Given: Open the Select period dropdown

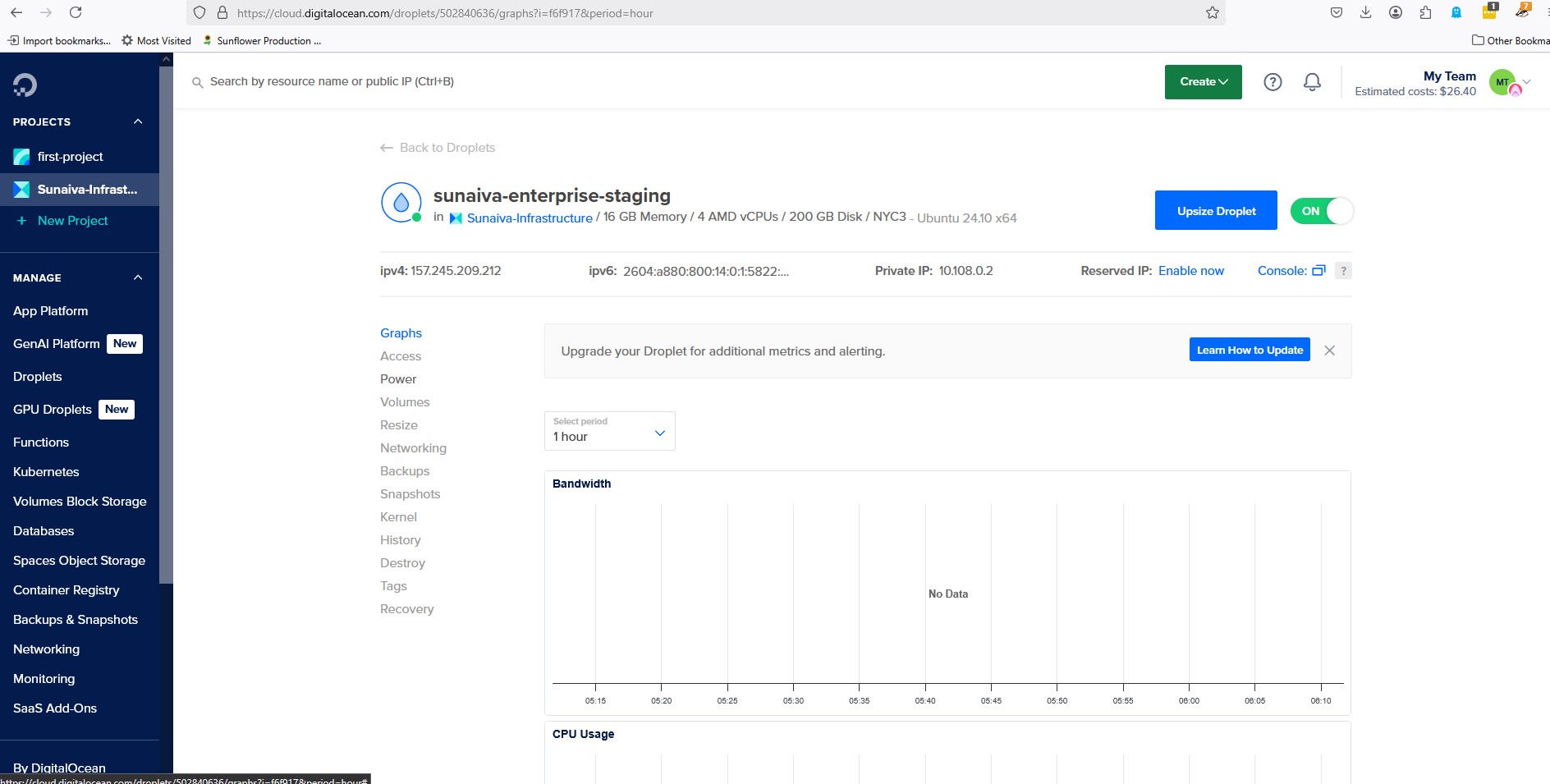Looking at the screenshot, I should [609, 431].
